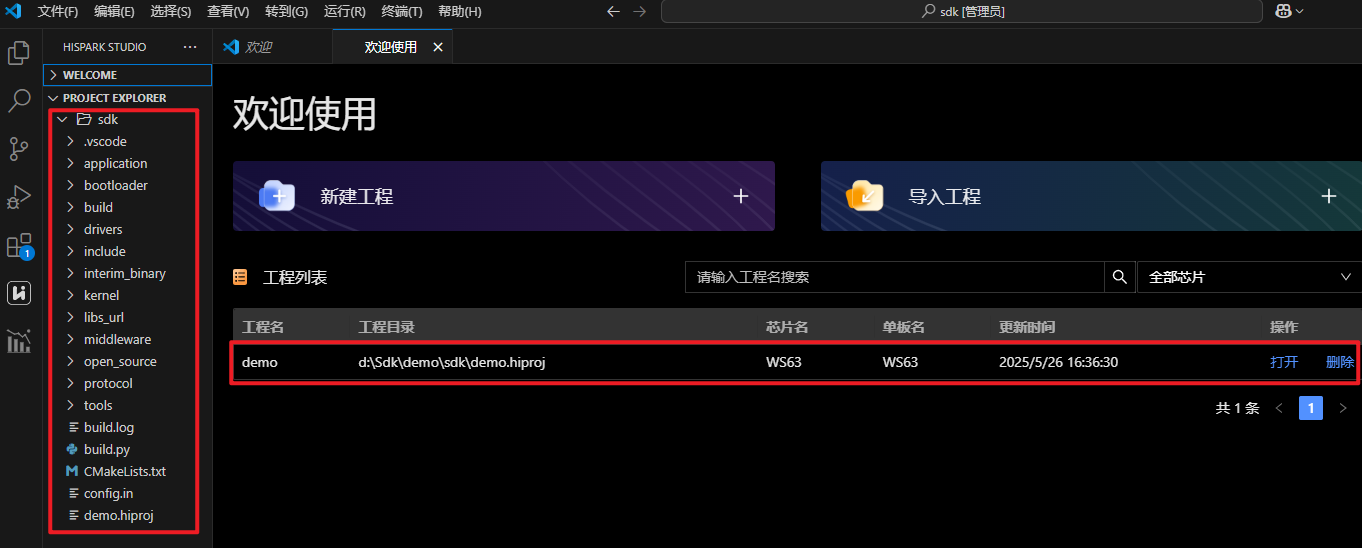Click the project search magnifier icon
This screenshot has height=548, width=1362.
1119,277
